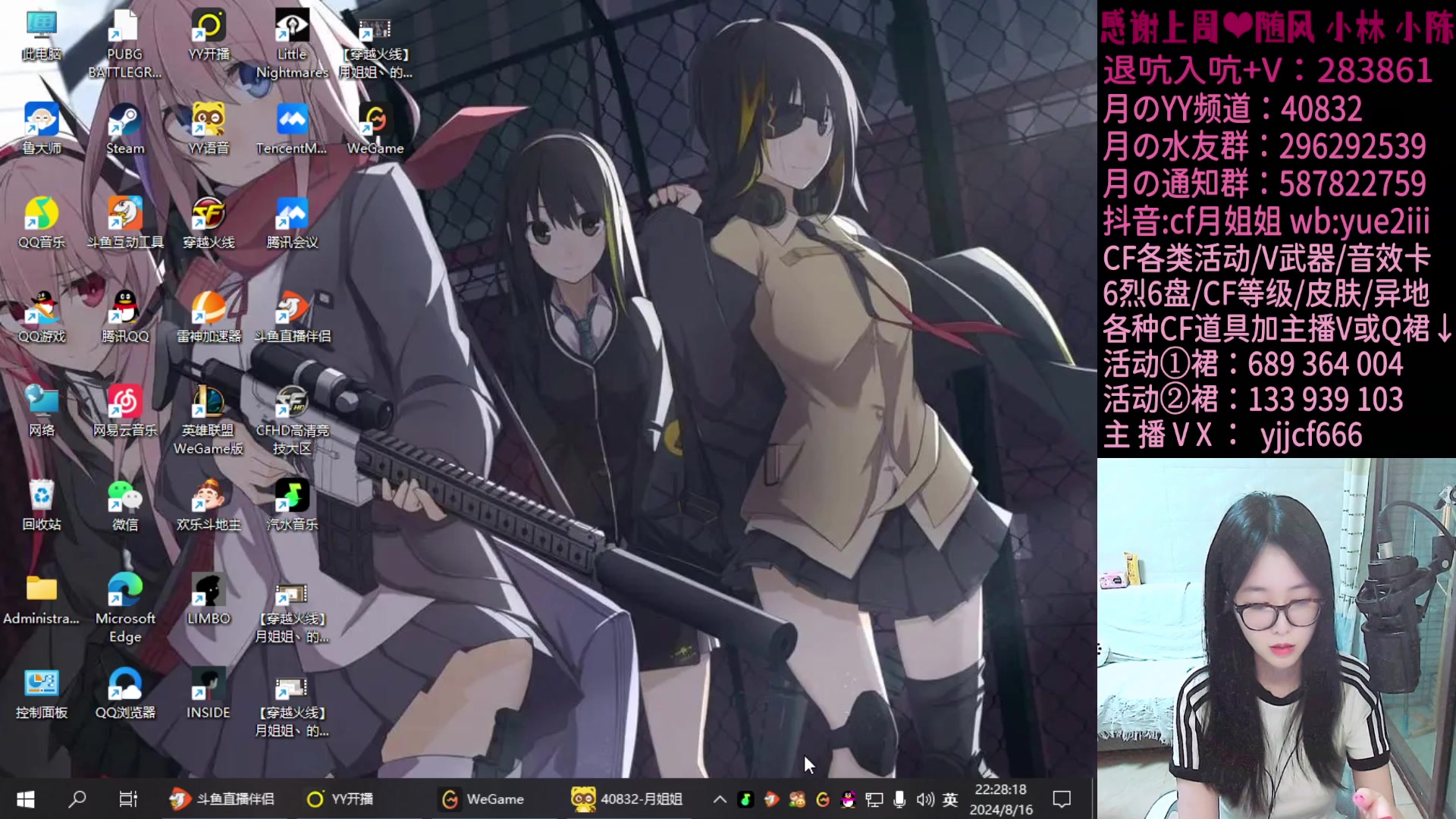Expand the hidden system tray icons

[720, 799]
